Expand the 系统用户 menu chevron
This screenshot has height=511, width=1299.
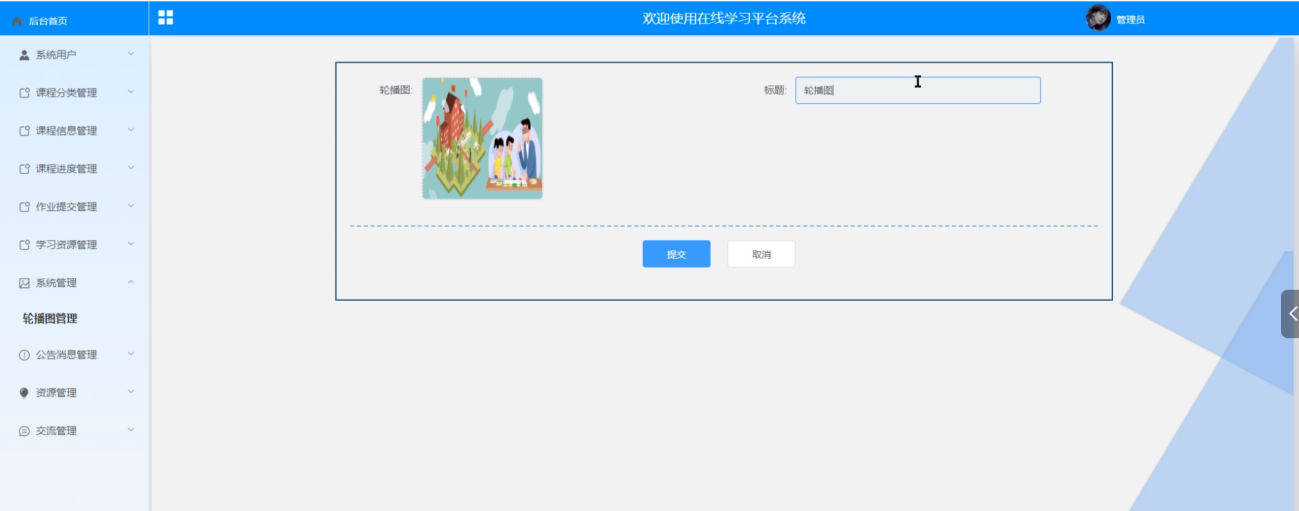pos(131,54)
